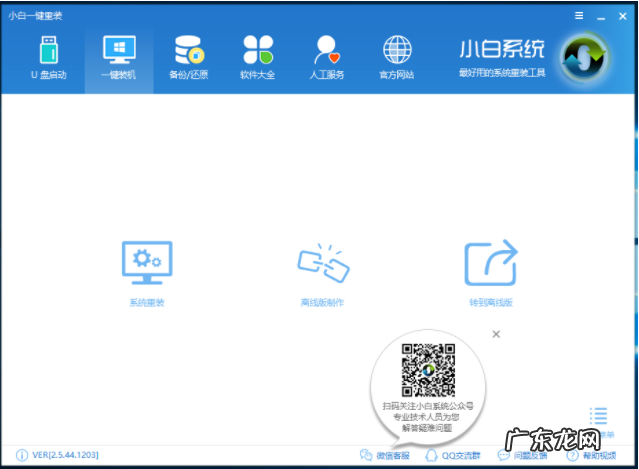Go to the 人工服务 tab
Viewport: 639px width, 469px height.
coord(327,57)
